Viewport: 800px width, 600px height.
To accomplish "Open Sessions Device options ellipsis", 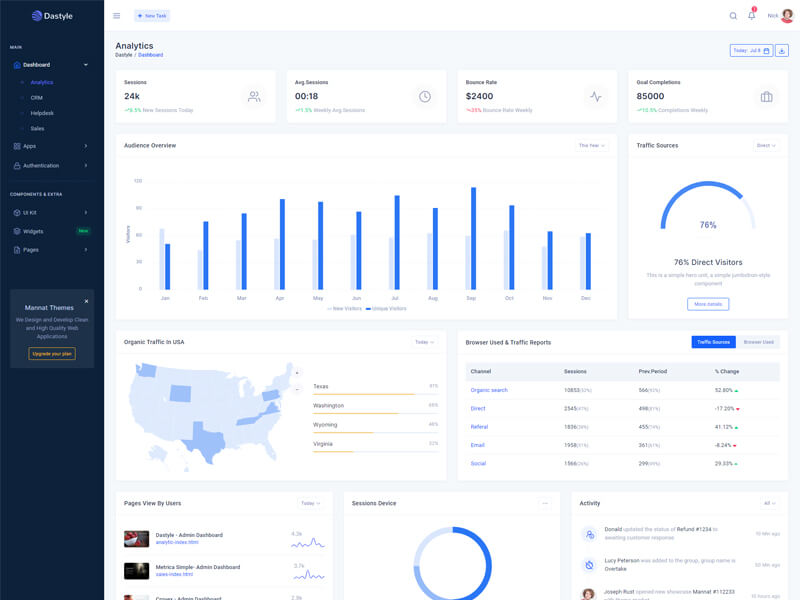I will (544, 503).
